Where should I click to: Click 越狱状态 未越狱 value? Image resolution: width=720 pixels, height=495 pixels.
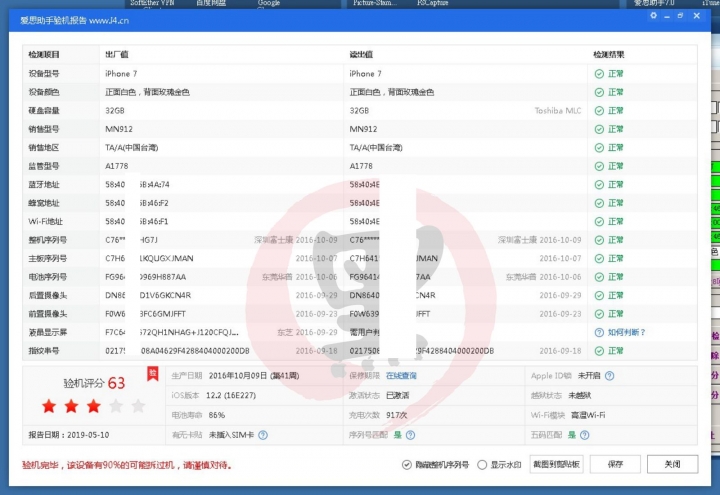pos(580,395)
